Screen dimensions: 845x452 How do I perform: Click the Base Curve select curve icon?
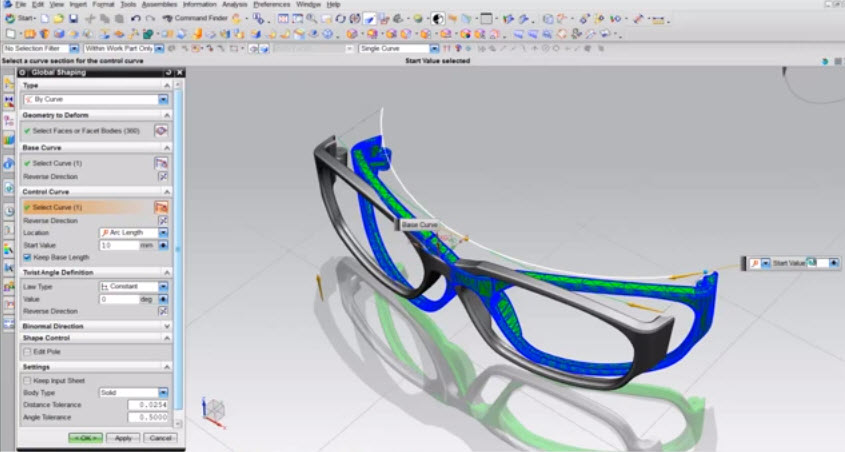(161, 163)
